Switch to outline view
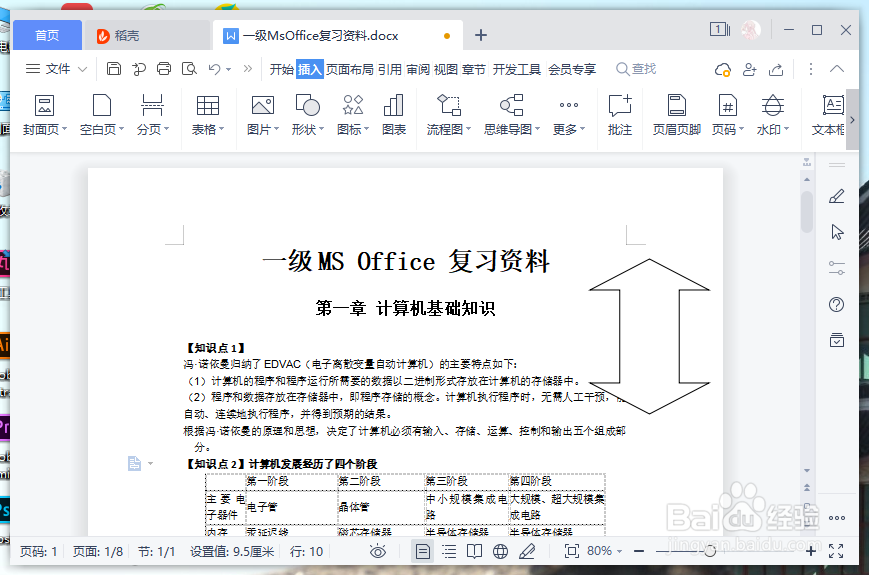The height and width of the screenshot is (575, 869). click(449, 551)
